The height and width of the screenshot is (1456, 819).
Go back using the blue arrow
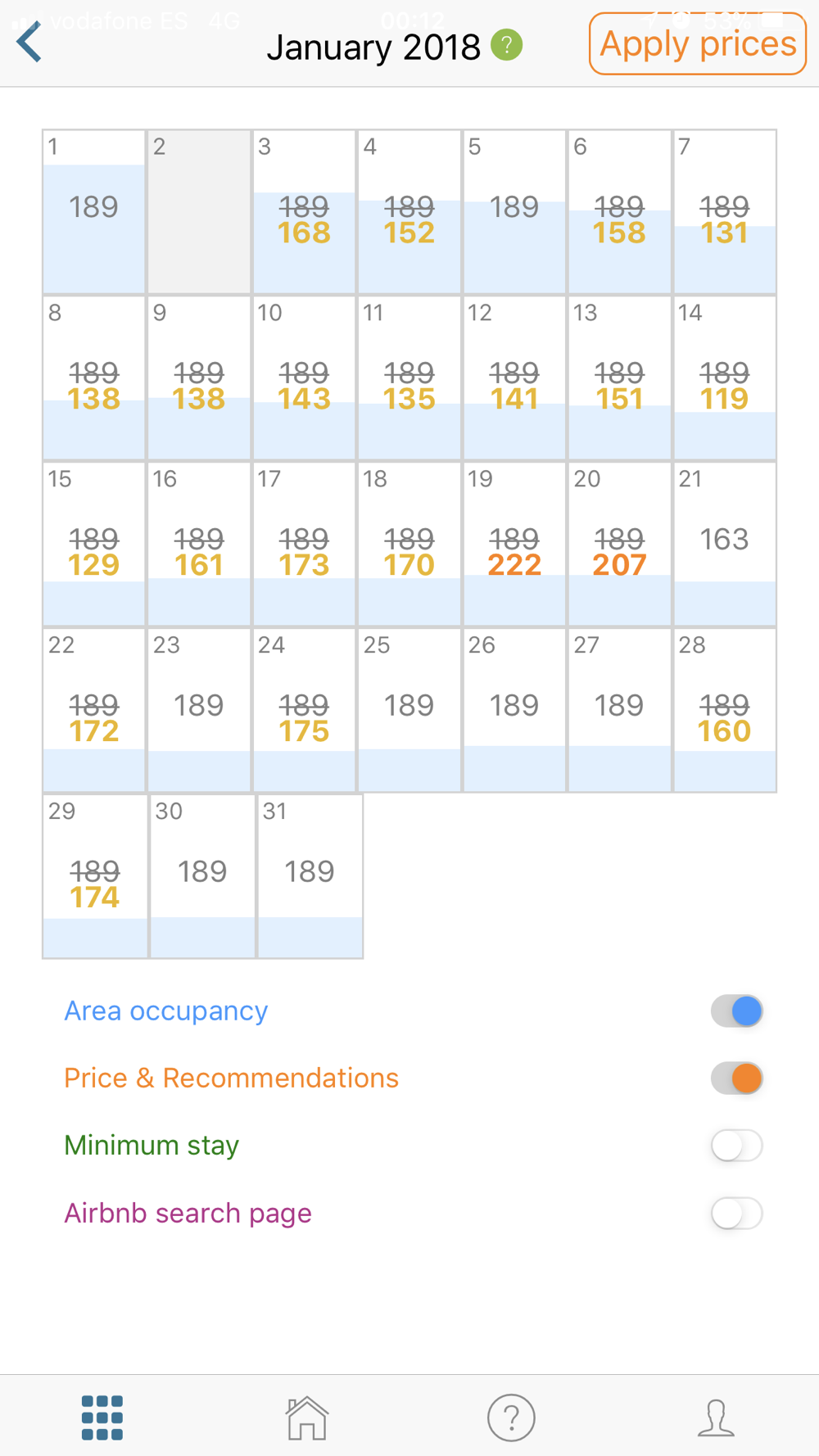pos(29,42)
